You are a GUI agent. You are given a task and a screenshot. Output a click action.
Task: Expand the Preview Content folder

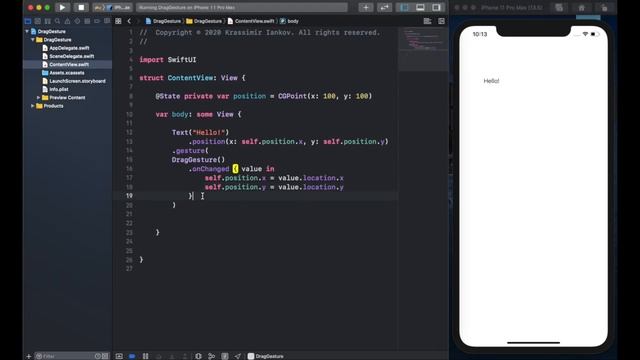38,98
